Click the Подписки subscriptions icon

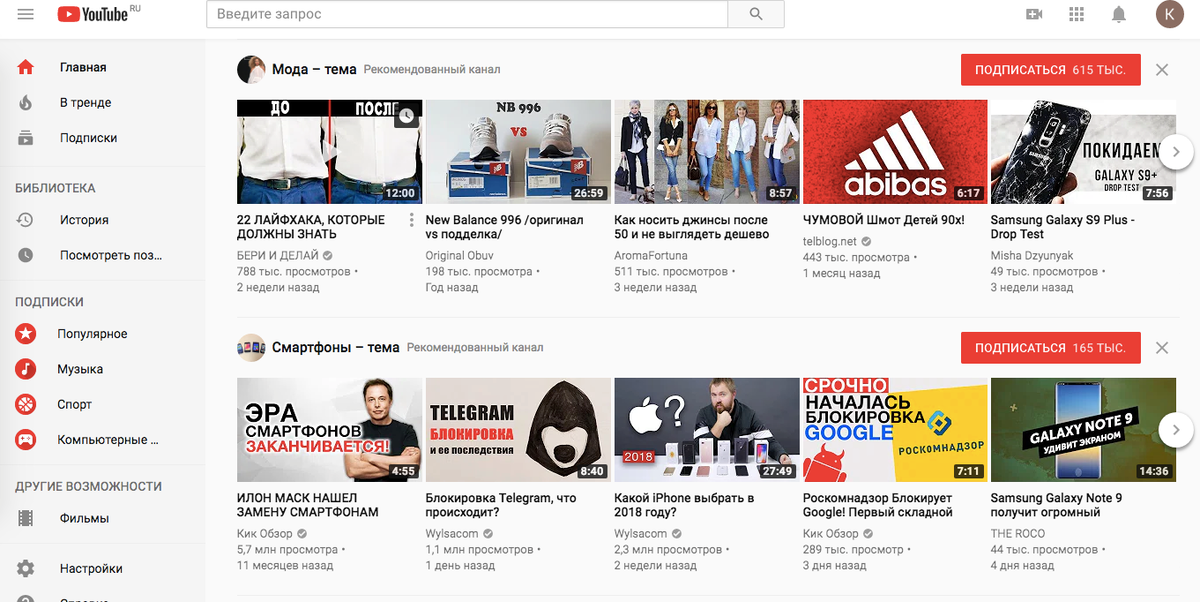point(26,138)
